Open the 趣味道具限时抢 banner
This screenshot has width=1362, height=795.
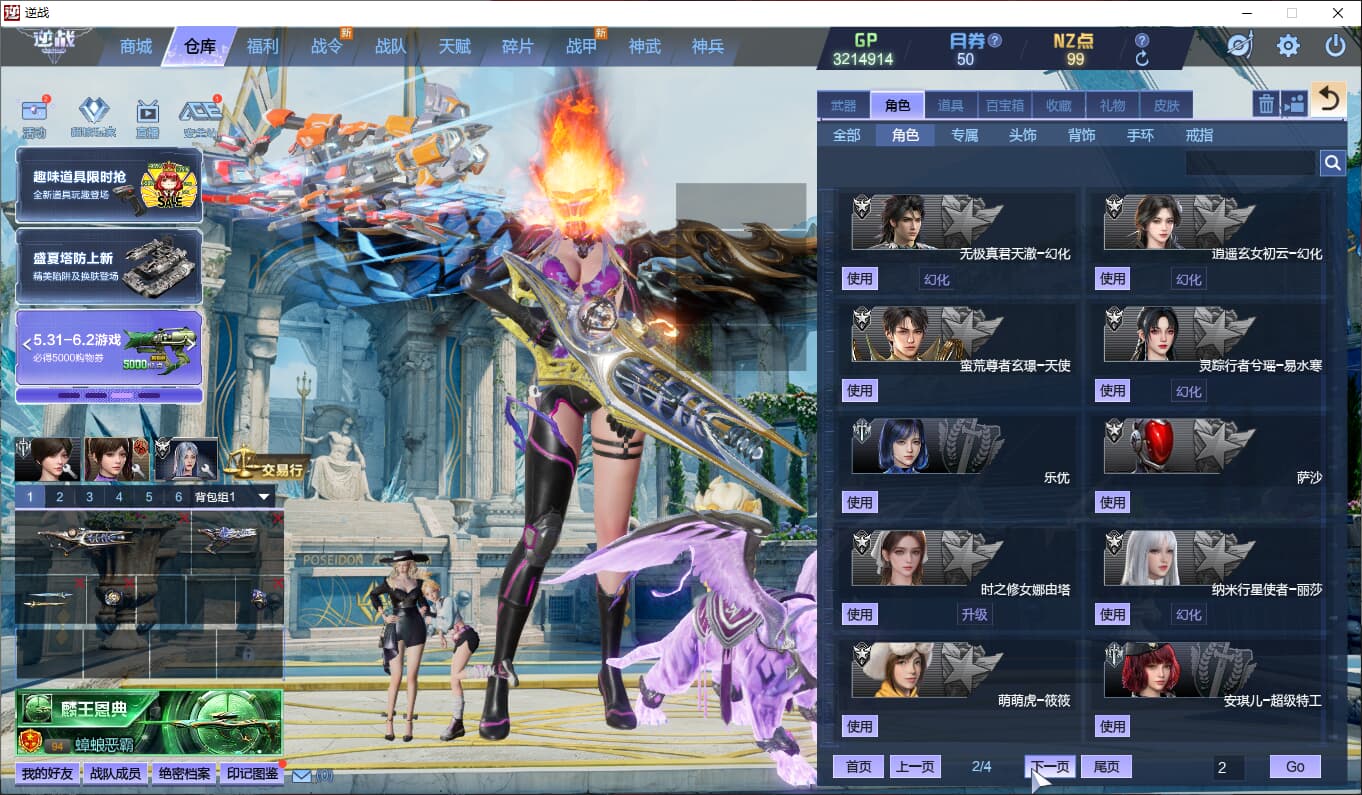109,185
